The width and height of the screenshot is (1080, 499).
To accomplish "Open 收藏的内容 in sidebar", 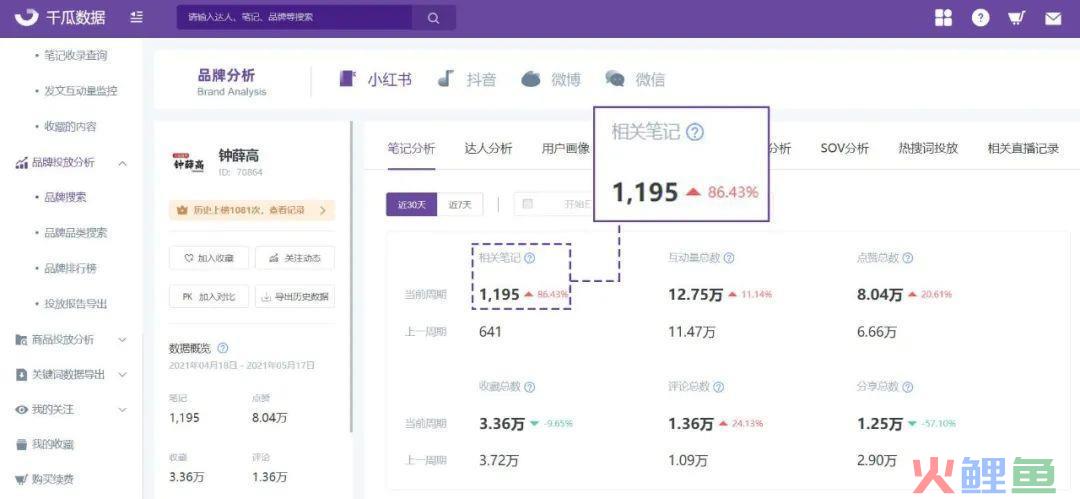I will [70, 127].
